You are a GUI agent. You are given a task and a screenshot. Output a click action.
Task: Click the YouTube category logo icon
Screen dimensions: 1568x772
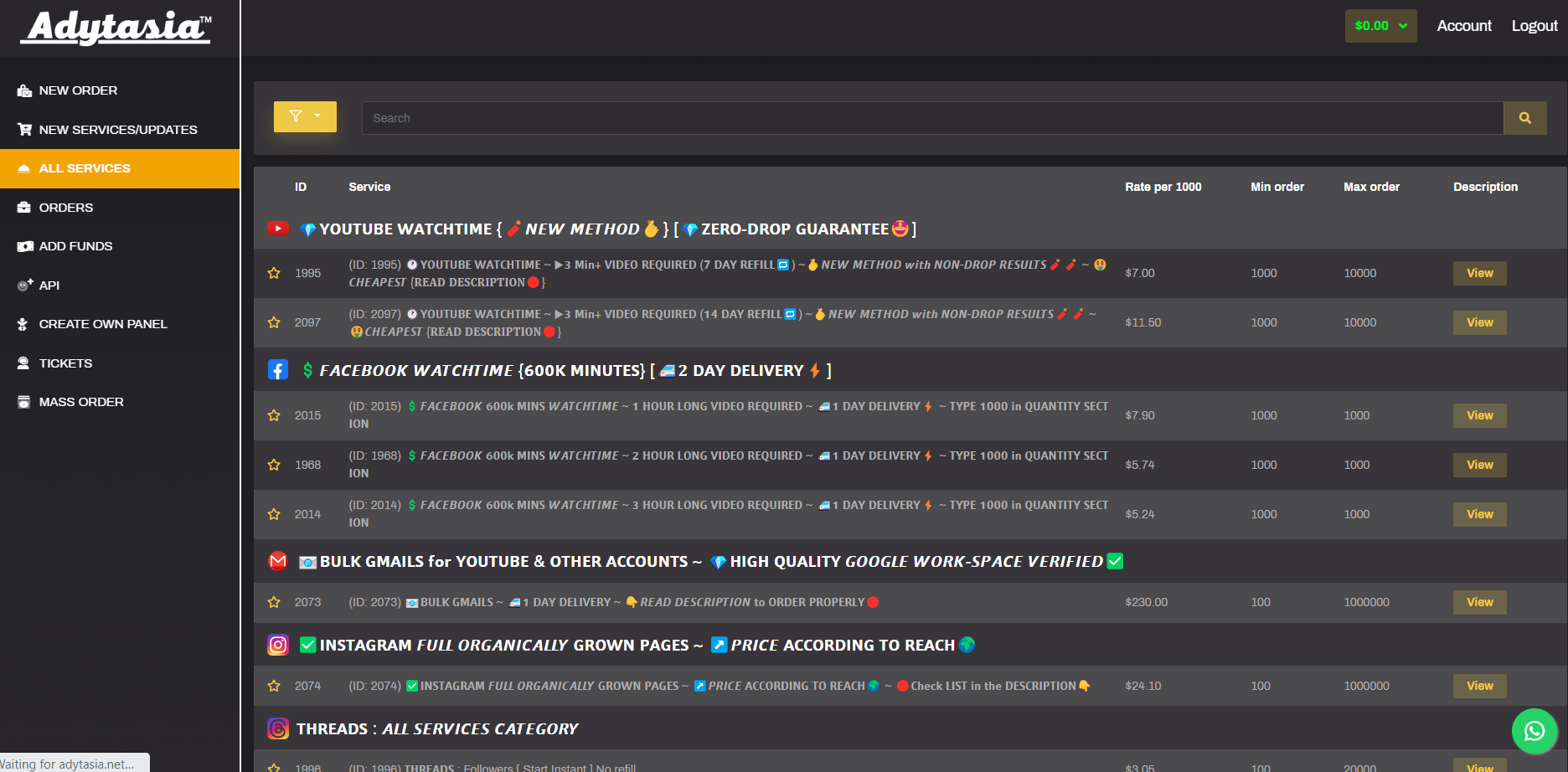278,229
